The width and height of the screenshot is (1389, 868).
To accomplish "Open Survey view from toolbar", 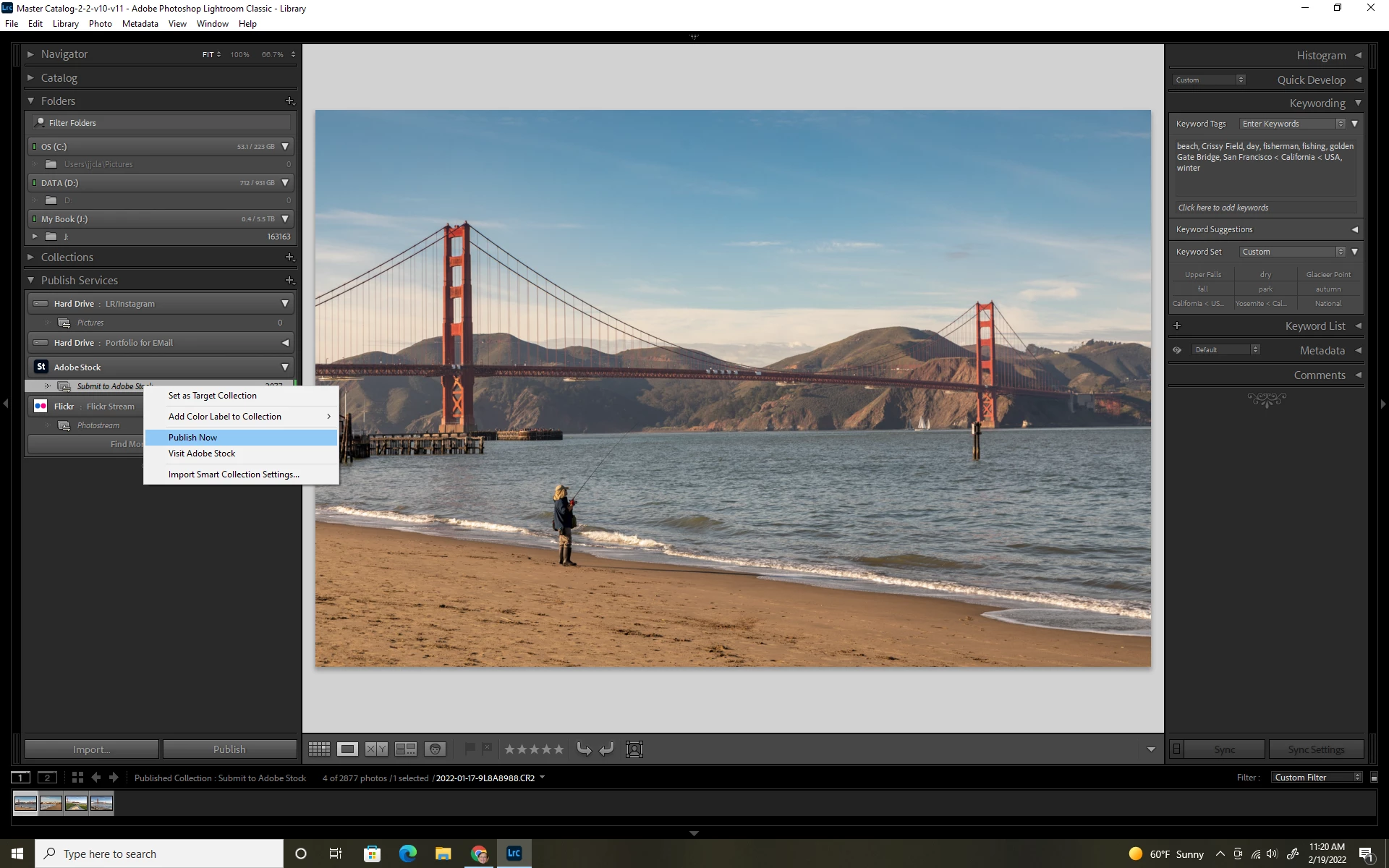I will coord(405,749).
